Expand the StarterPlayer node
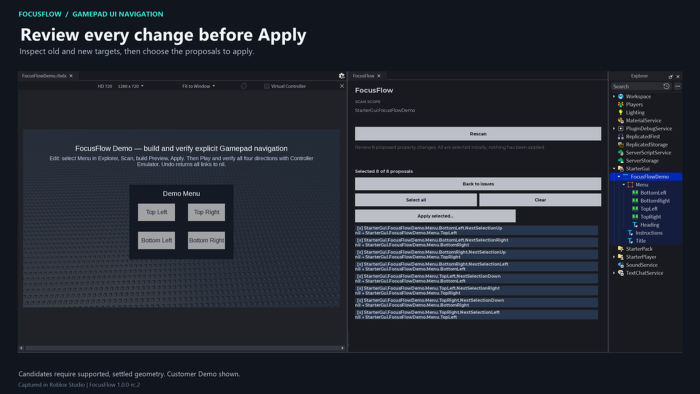Viewport: 700px width, 394px height. [x=614, y=257]
